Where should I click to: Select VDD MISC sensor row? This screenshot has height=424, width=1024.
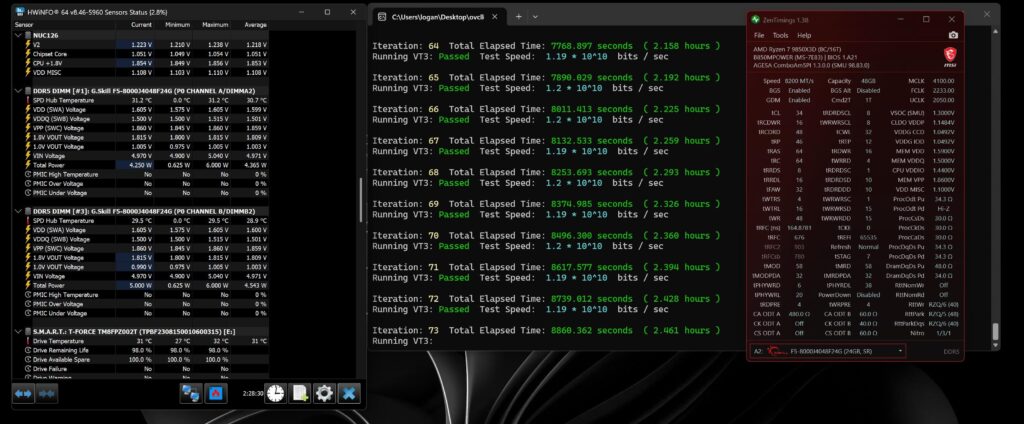coord(140,72)
